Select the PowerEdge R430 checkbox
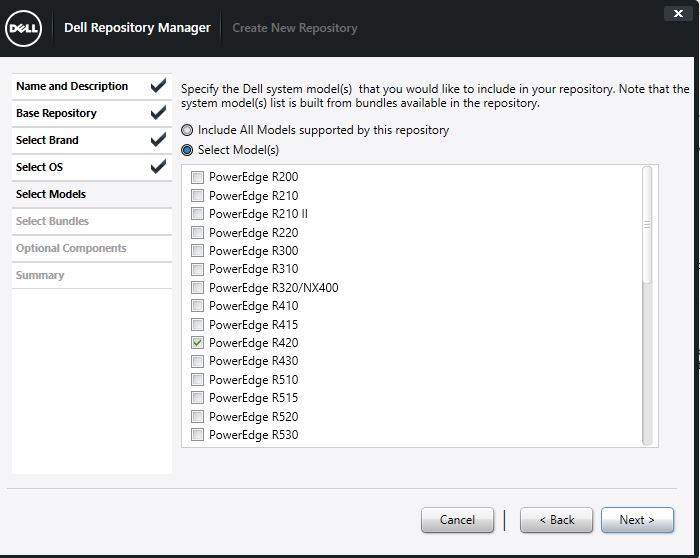Screen dimensions: 700x558 point(197,361)
